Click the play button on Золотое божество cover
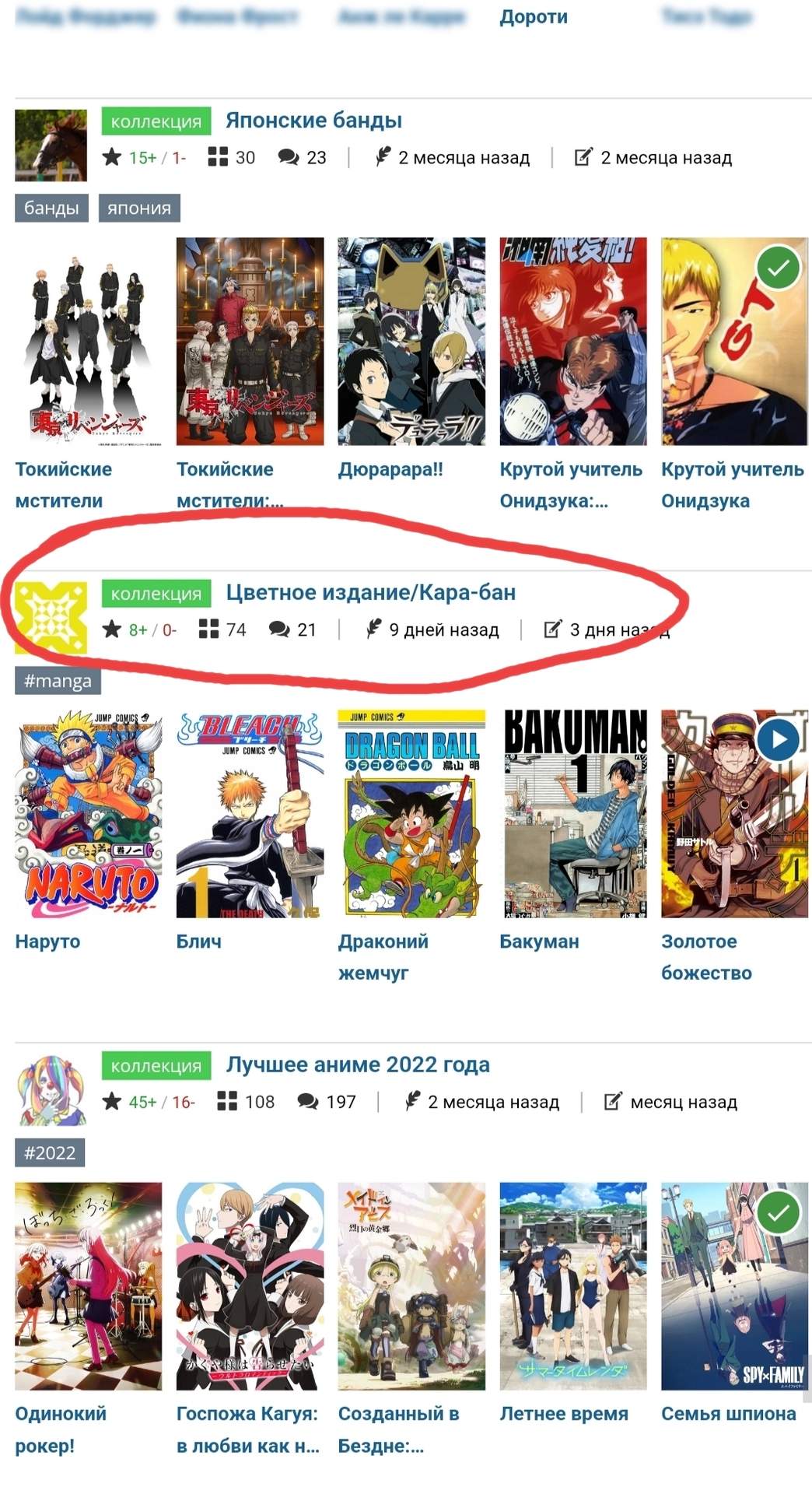 tap(779, 739)
